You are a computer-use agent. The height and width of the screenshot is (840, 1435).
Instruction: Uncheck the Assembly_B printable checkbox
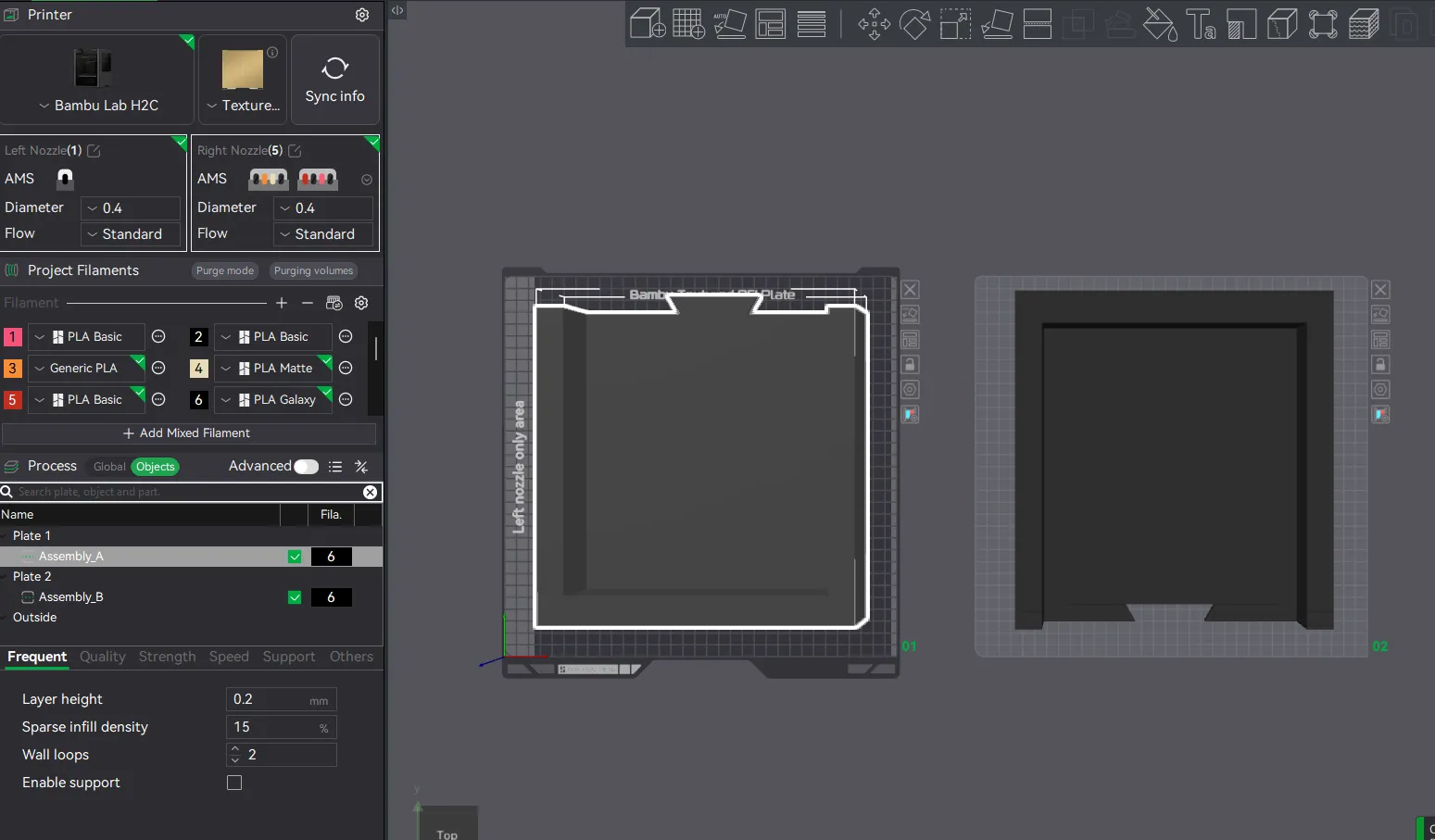(x=295, y=597)
